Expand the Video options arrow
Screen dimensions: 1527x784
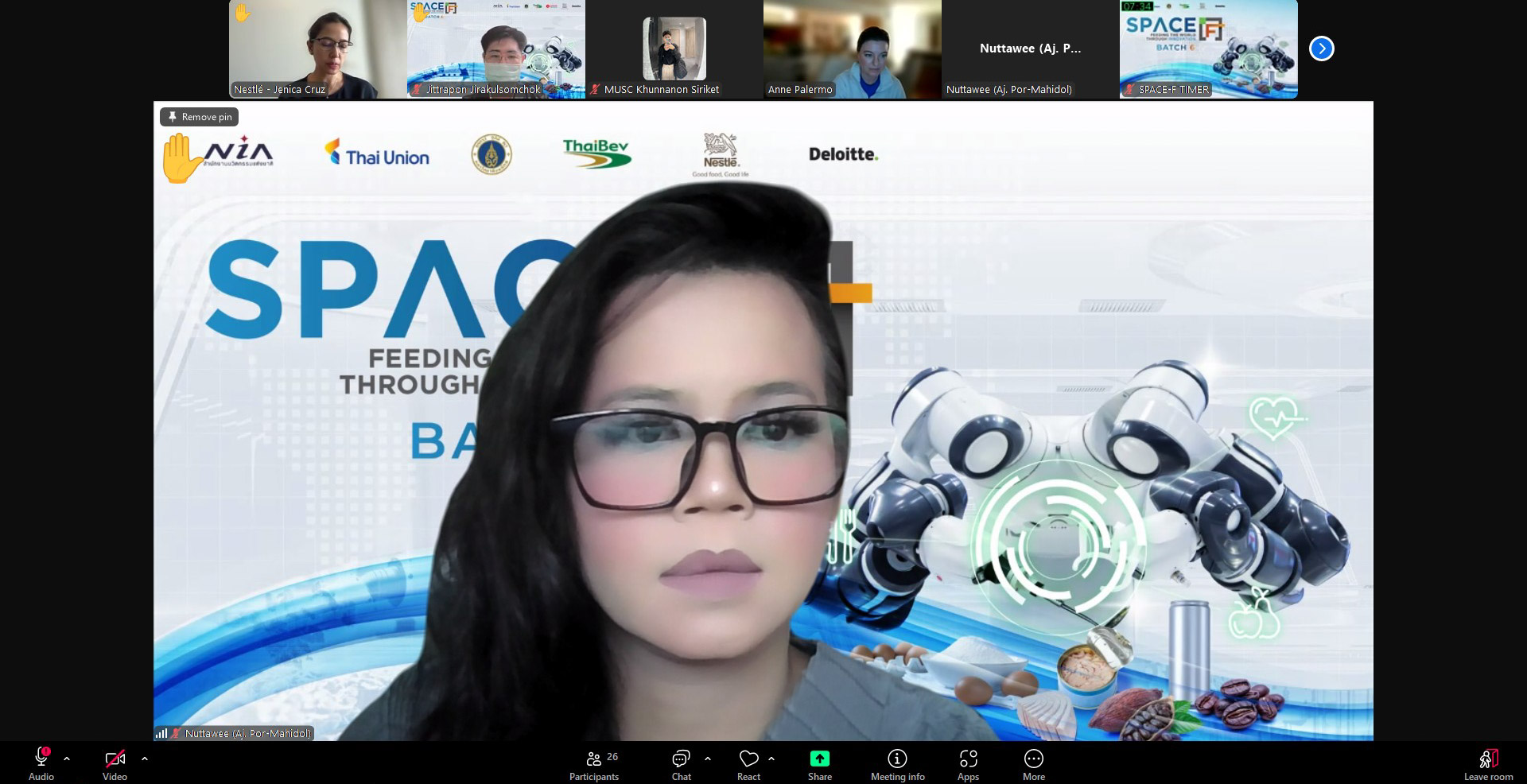(x=145, y=759)
